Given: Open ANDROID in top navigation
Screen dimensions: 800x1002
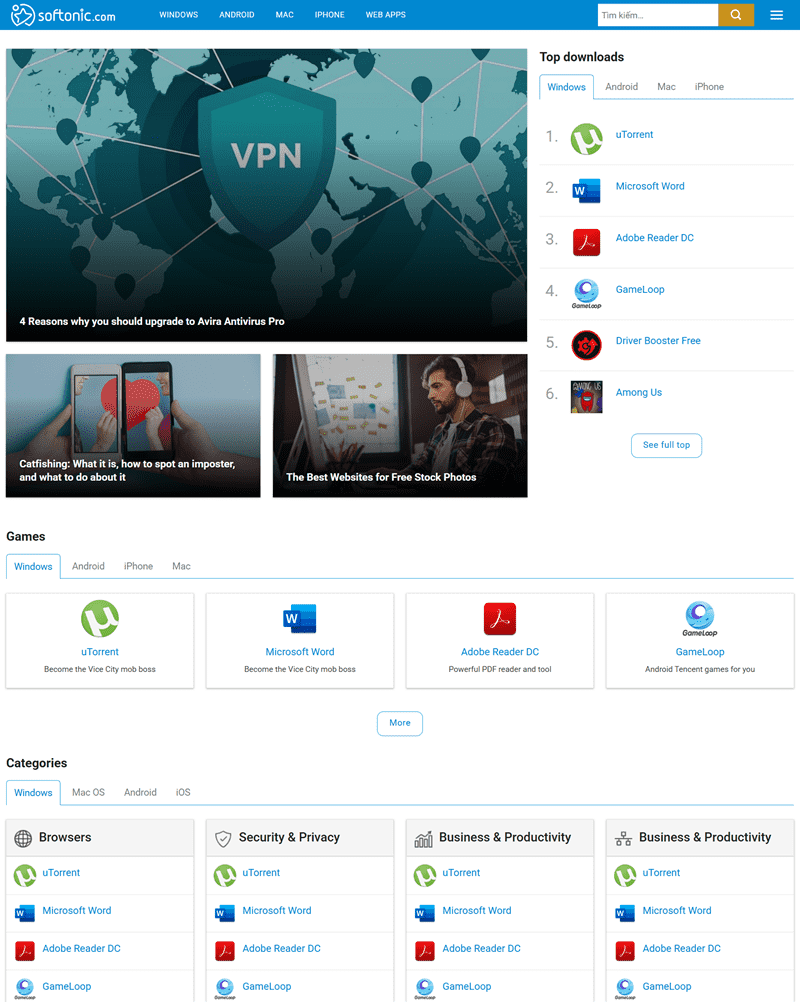Looking at the screenshot, I should (237, 15).
